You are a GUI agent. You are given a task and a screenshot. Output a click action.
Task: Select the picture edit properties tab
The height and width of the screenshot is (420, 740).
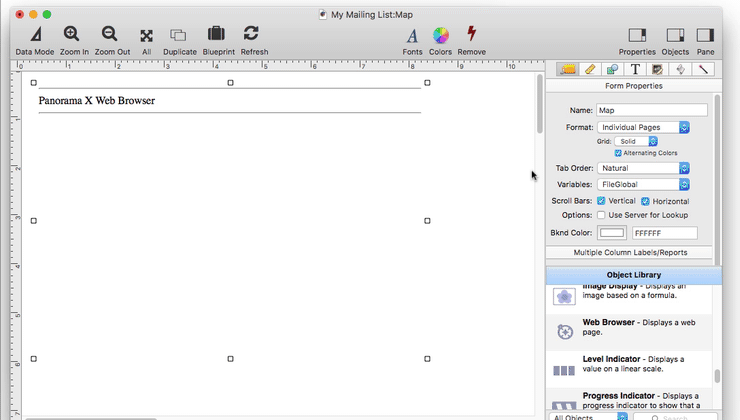pos(657,69)
